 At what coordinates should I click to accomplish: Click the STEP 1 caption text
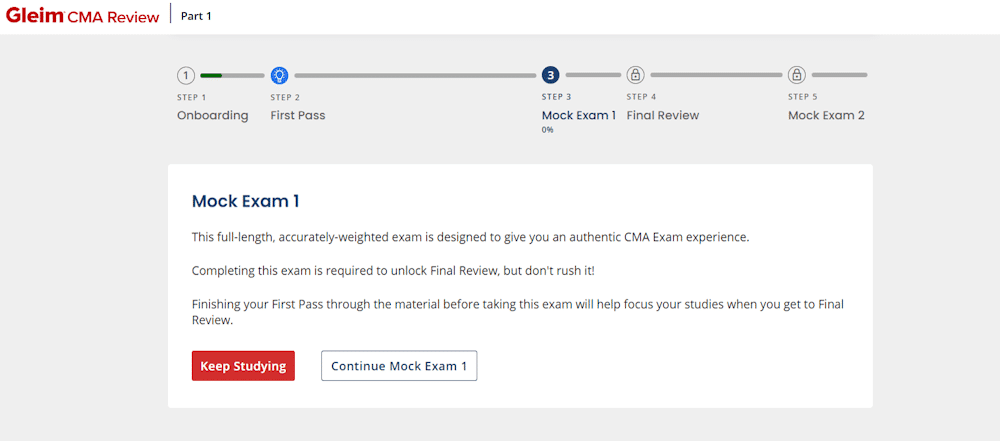tap(191, 98)
